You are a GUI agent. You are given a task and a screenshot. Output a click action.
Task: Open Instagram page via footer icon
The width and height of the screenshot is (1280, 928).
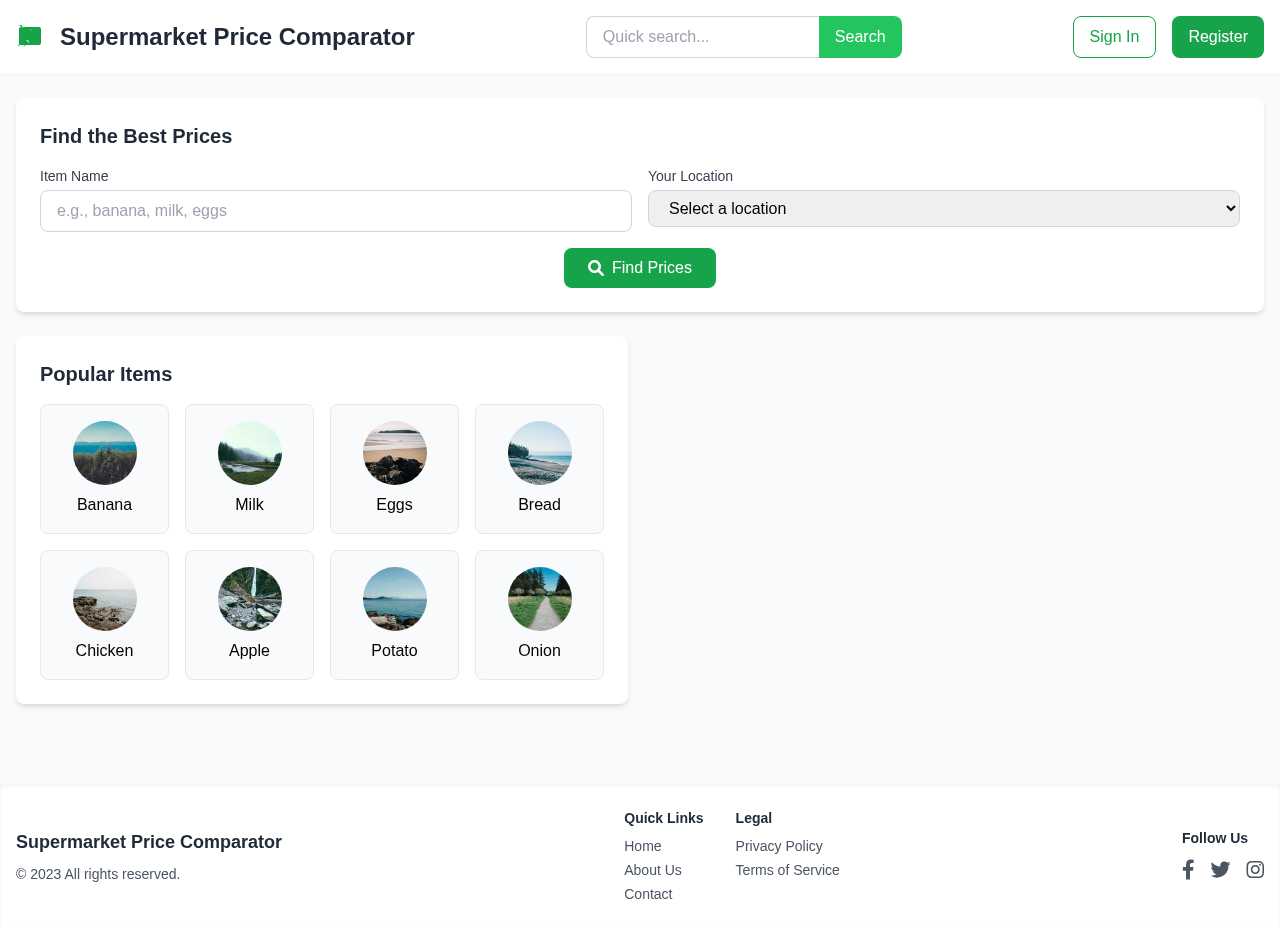[1253, 868]
